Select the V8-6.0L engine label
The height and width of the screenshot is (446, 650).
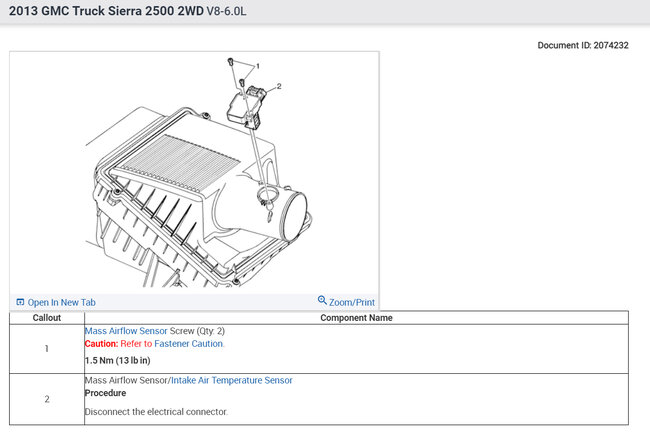point(226,11)
